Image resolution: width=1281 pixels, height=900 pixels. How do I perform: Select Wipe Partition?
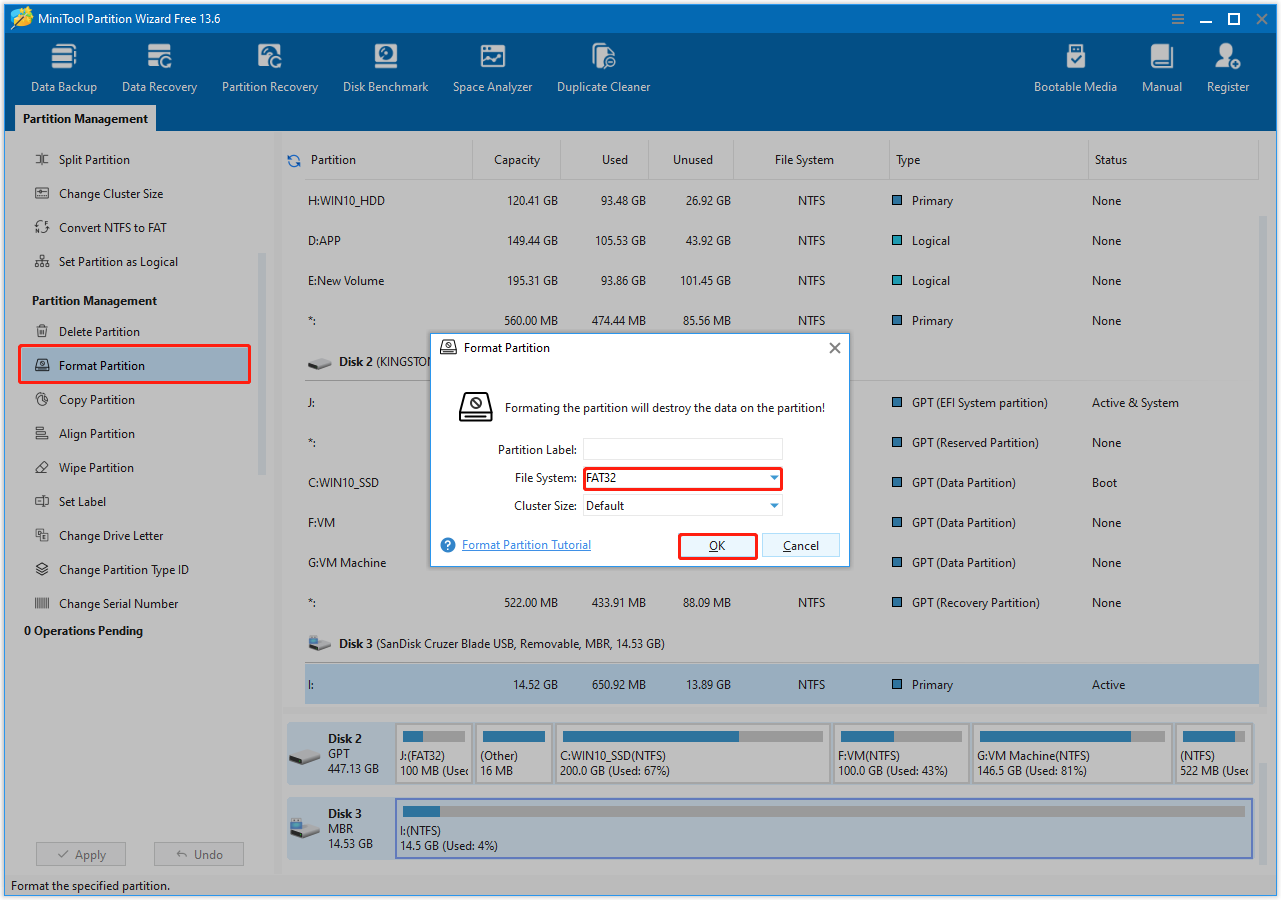[96, 468]
